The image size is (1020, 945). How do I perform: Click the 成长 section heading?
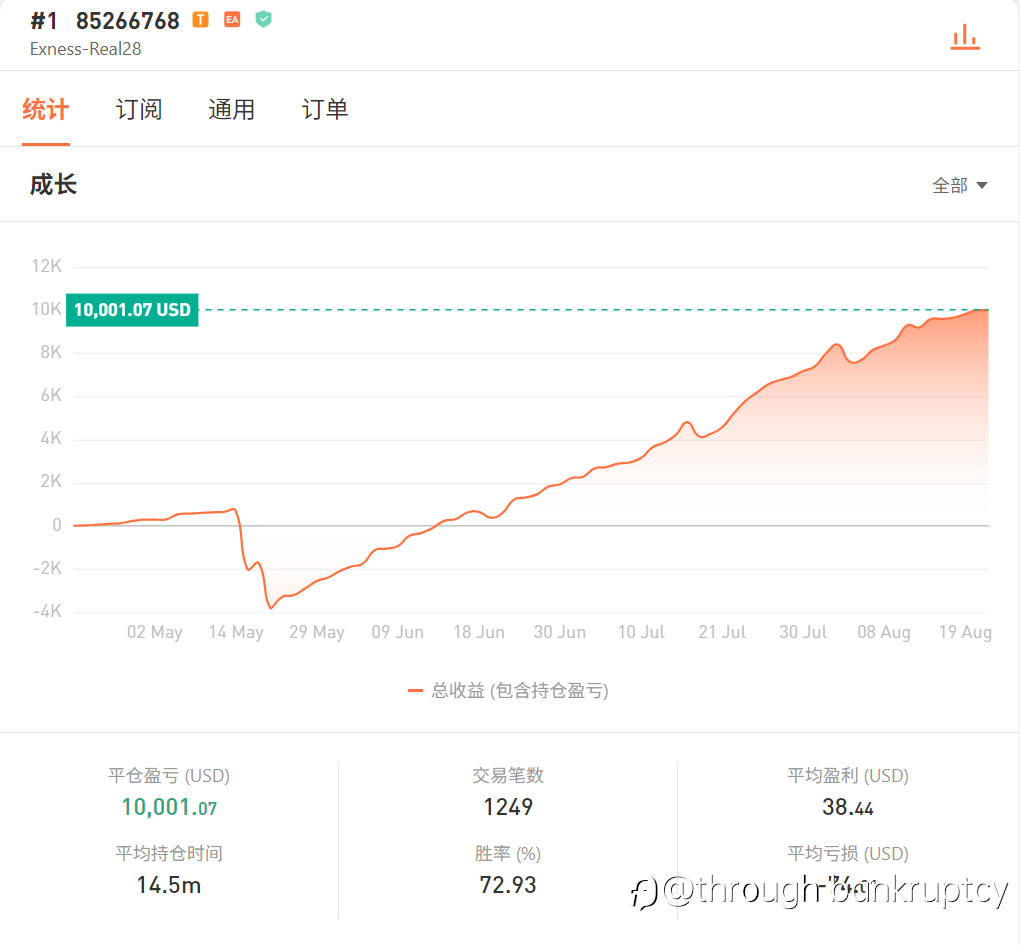(x=53, y=185)
